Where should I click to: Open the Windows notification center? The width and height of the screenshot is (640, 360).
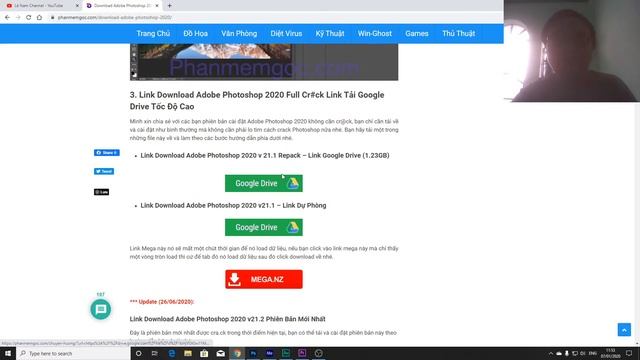[x=629, y=353]
